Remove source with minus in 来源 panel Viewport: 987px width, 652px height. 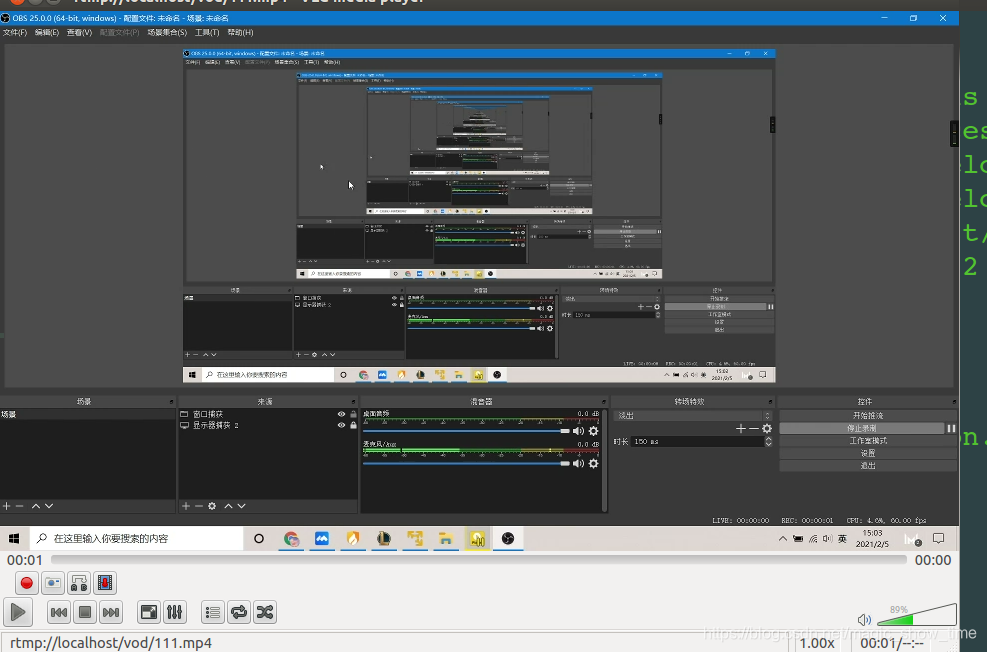(x=198, y=506)
